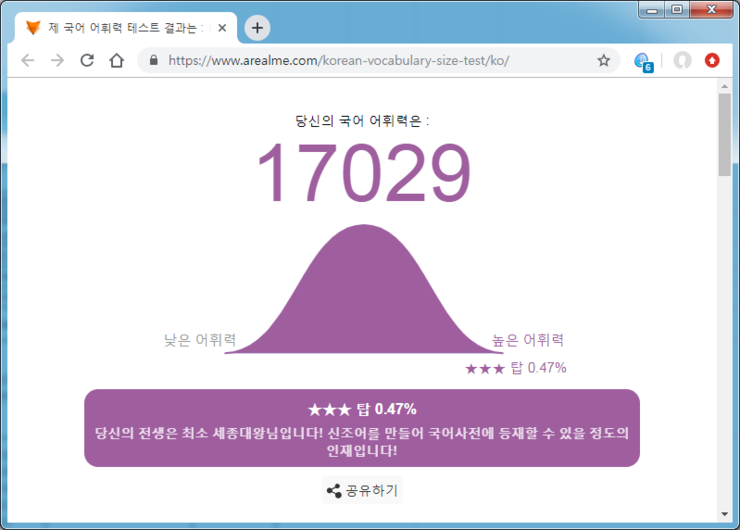Click the browser forward arrow
This screenshot has width=740, height=530.
pos(57,60)
